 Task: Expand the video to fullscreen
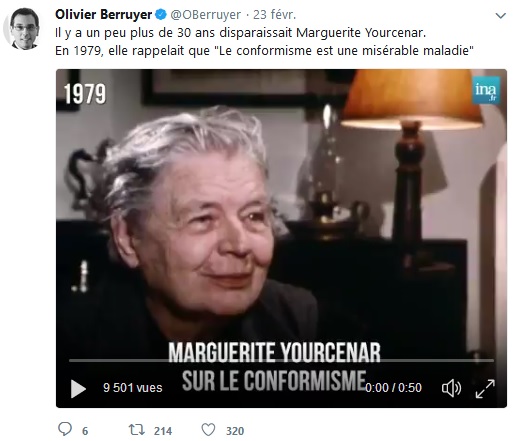point(485,388)
